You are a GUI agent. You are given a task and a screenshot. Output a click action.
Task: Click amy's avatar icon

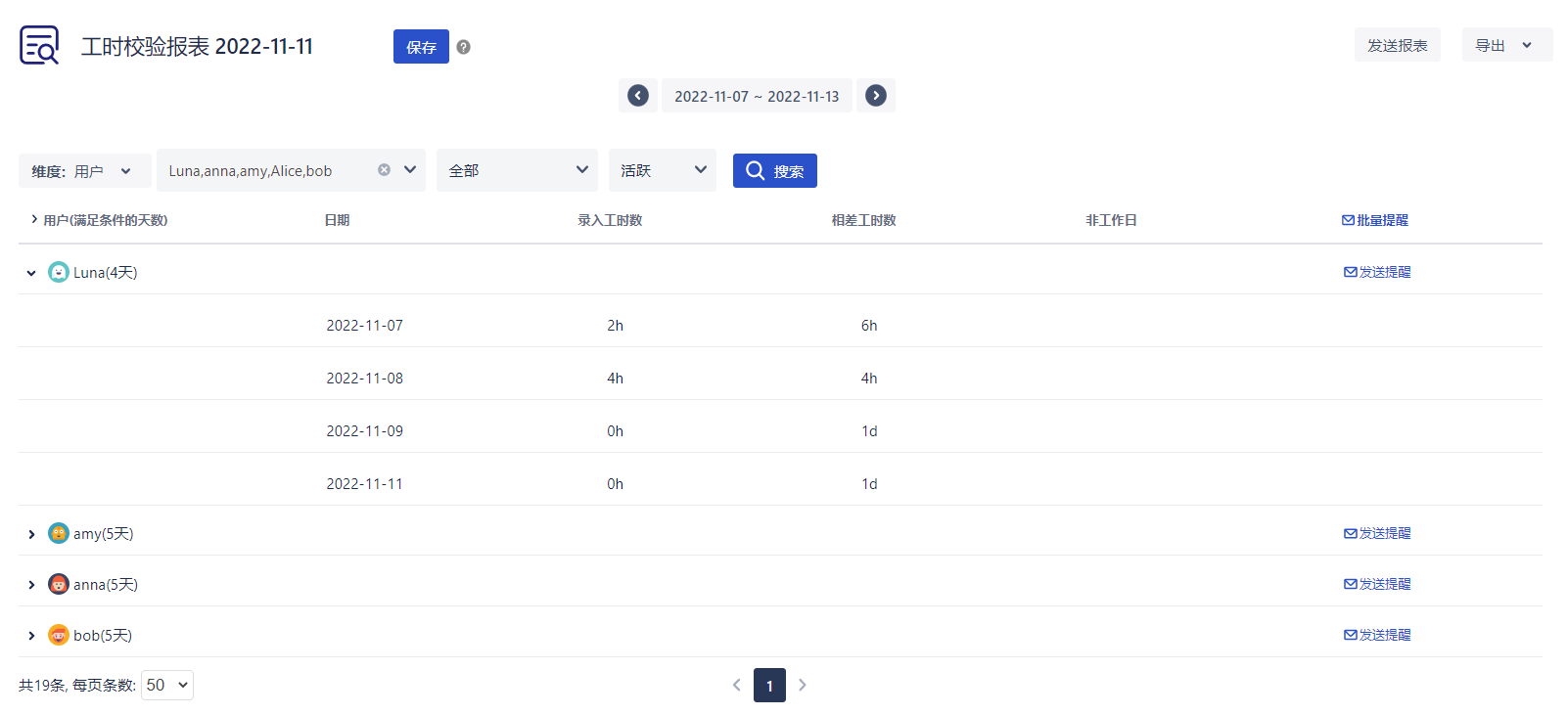coord(59,533)
